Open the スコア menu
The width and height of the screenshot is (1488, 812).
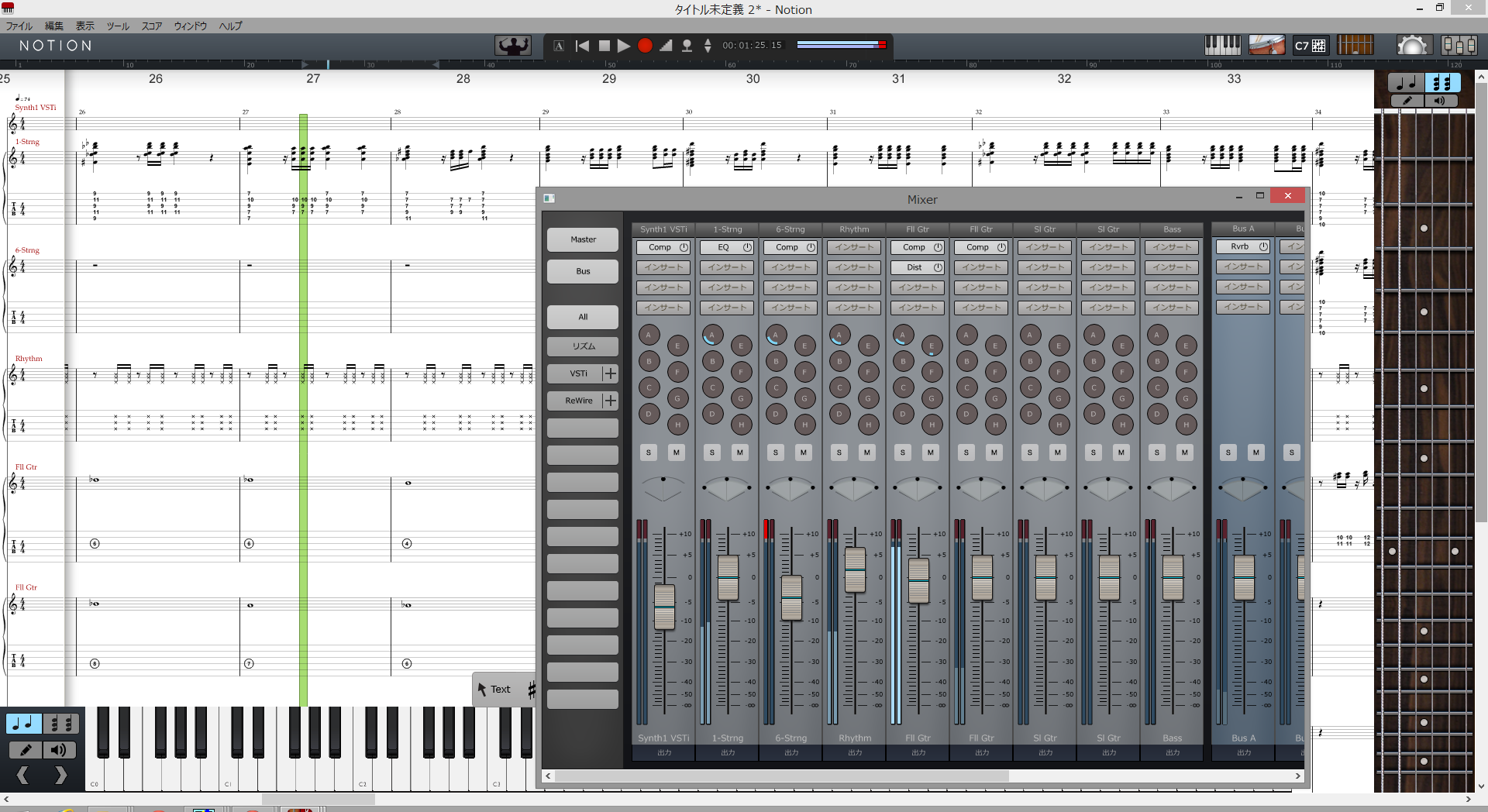(151, 26)
